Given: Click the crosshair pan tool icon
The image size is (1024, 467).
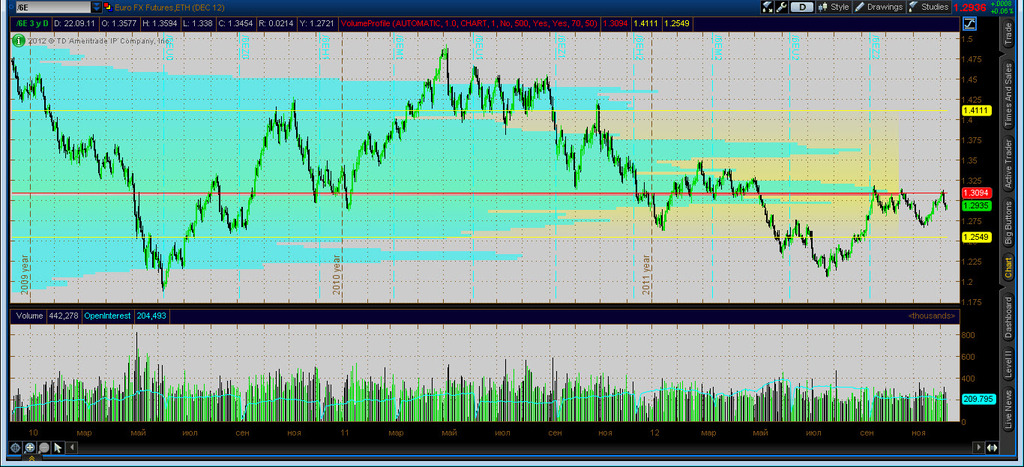Looking at the screenshot, I should coord(16,447).
